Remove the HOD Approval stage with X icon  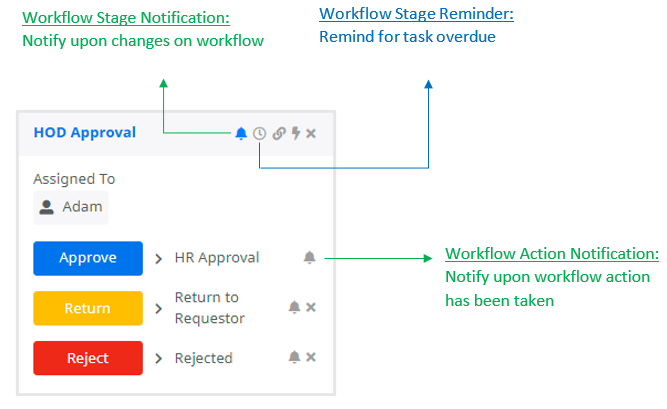pos(311,133)
